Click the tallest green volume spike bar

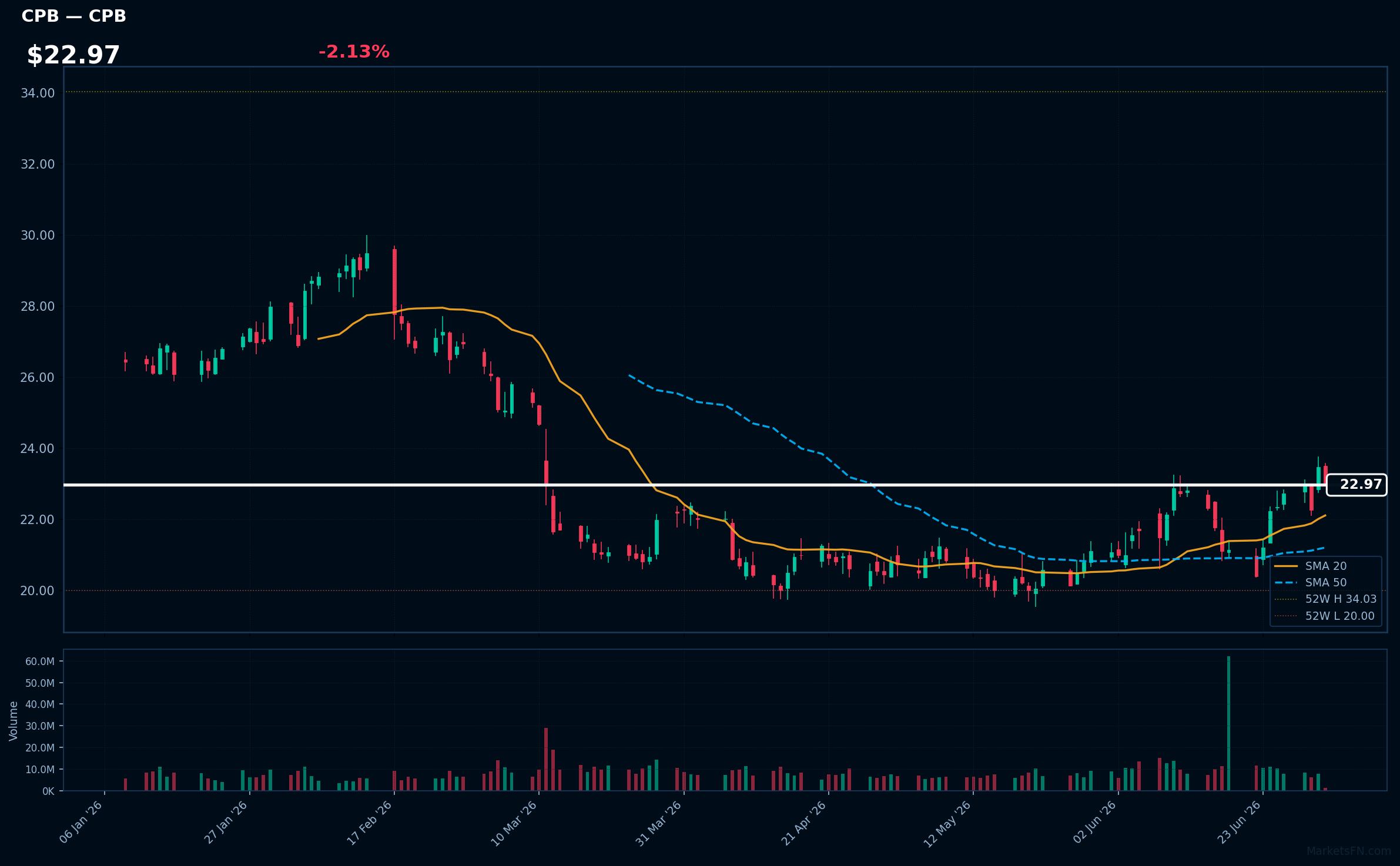tap(1228, 723)
